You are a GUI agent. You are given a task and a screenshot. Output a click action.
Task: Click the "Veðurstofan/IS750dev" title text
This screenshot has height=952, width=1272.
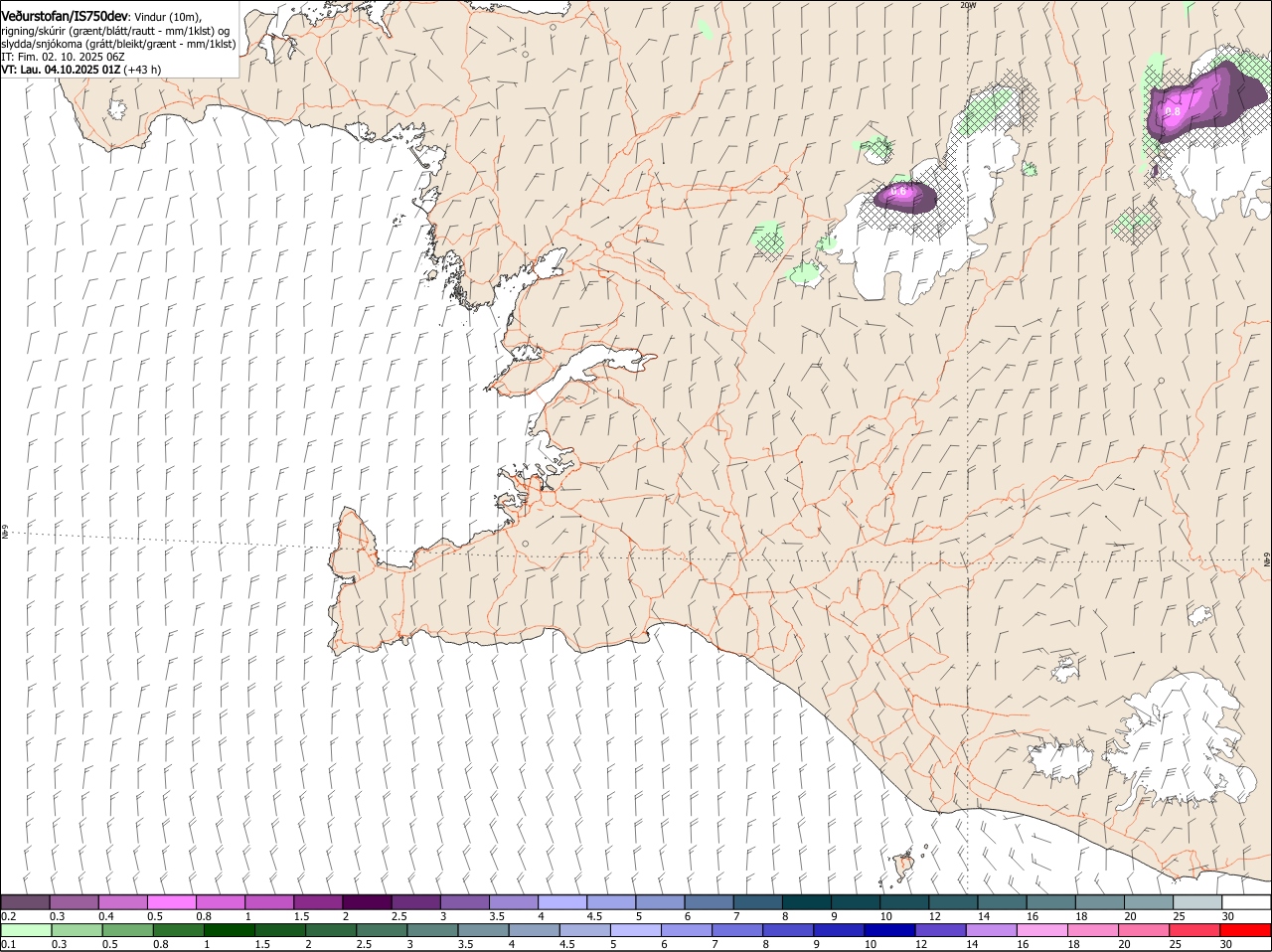click(x=65, y=17)
